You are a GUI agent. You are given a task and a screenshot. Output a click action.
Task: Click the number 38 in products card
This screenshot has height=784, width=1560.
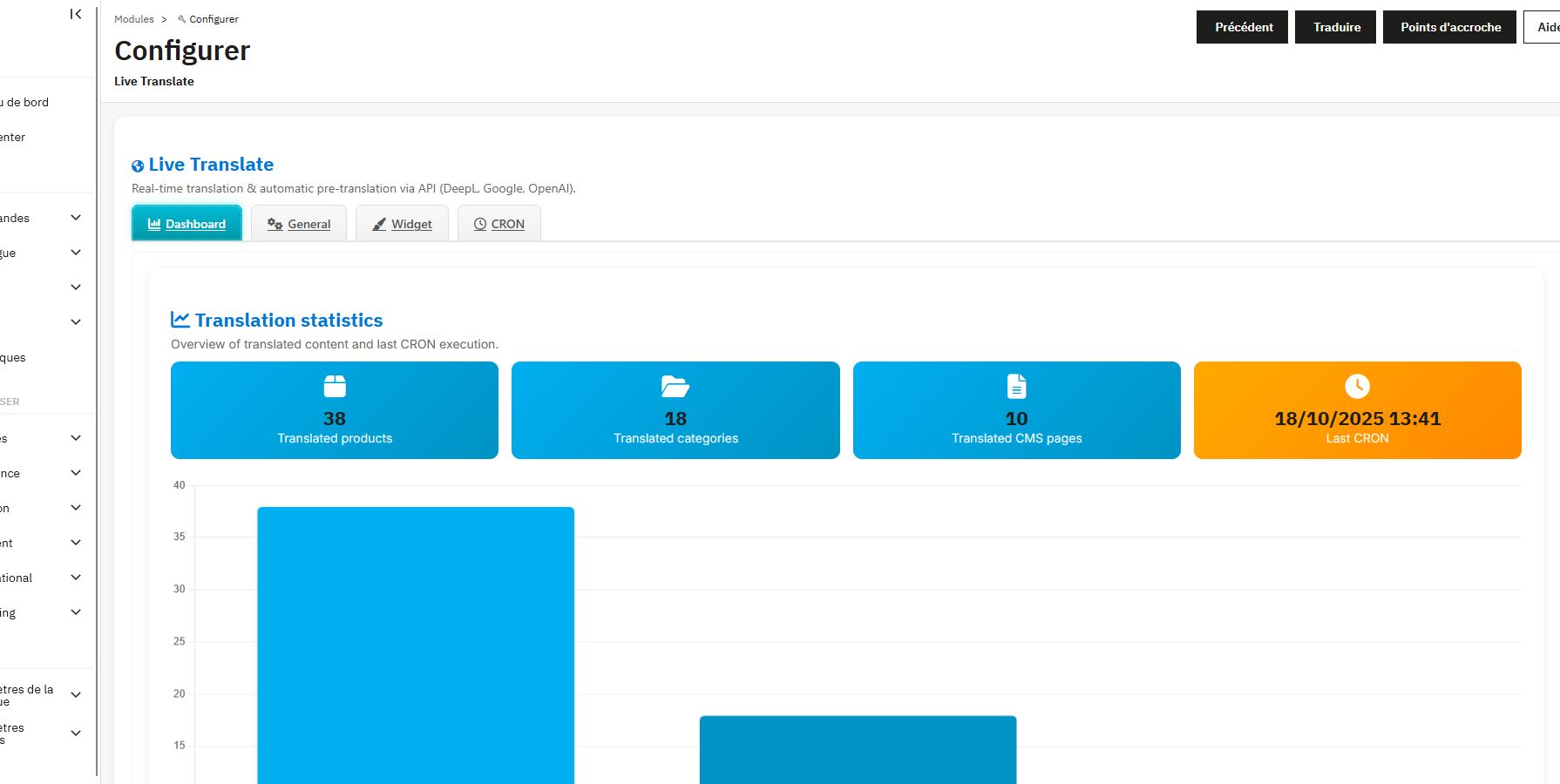click(x=335, y=419)
